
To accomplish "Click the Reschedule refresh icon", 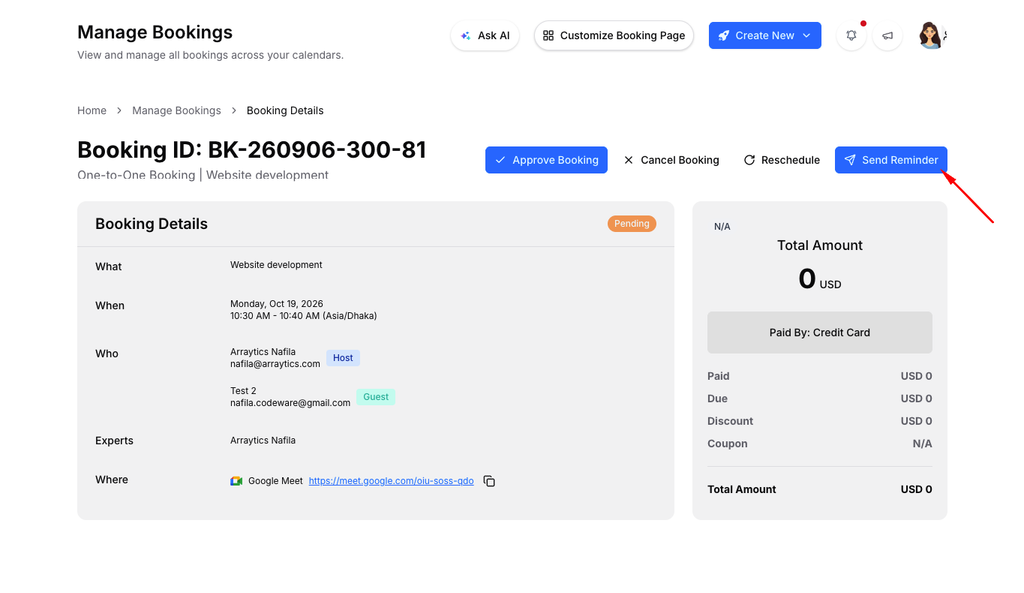I will (750, 160).
